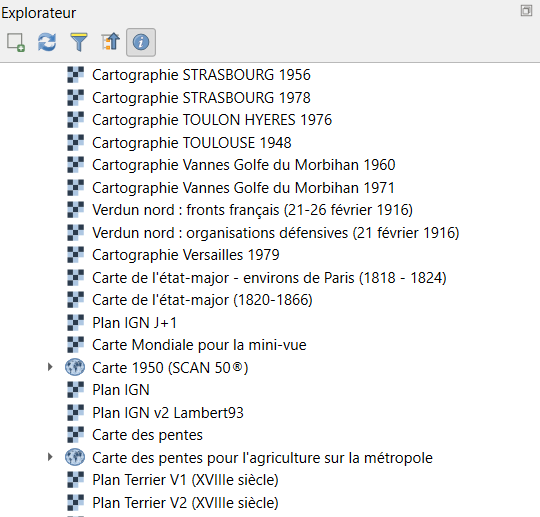This screenshot has width=540, height=517.
Task: Select Plan Terrier V1 (XVIIIe siècle)
Action: coord(185,480)
